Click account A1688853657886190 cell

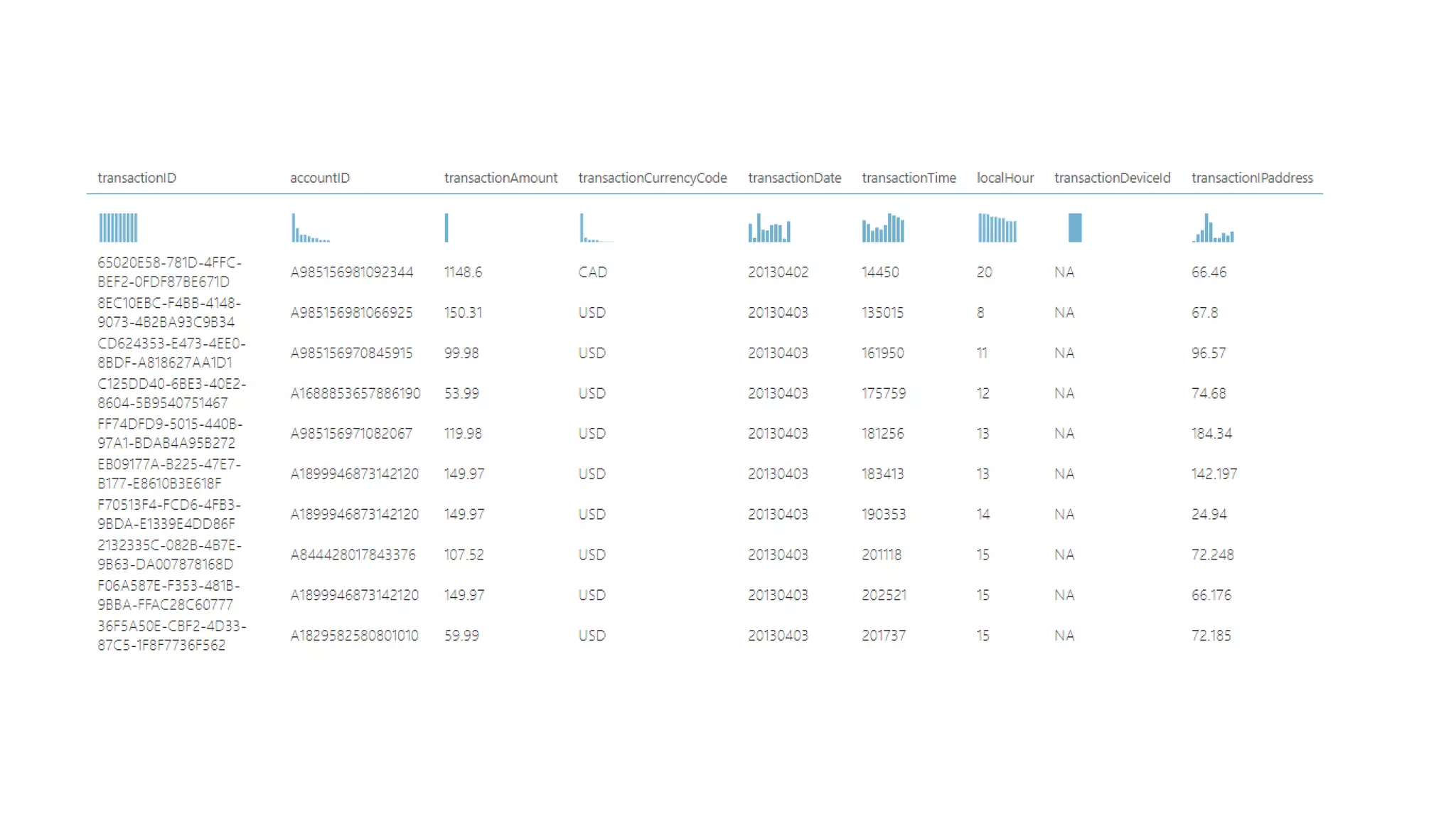coord(355,393)
